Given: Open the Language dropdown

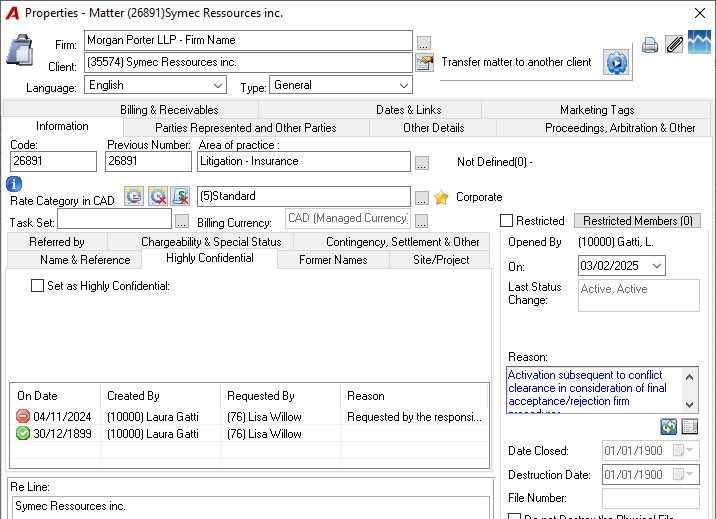Looking at the screenshot, I should pos(218,85).
